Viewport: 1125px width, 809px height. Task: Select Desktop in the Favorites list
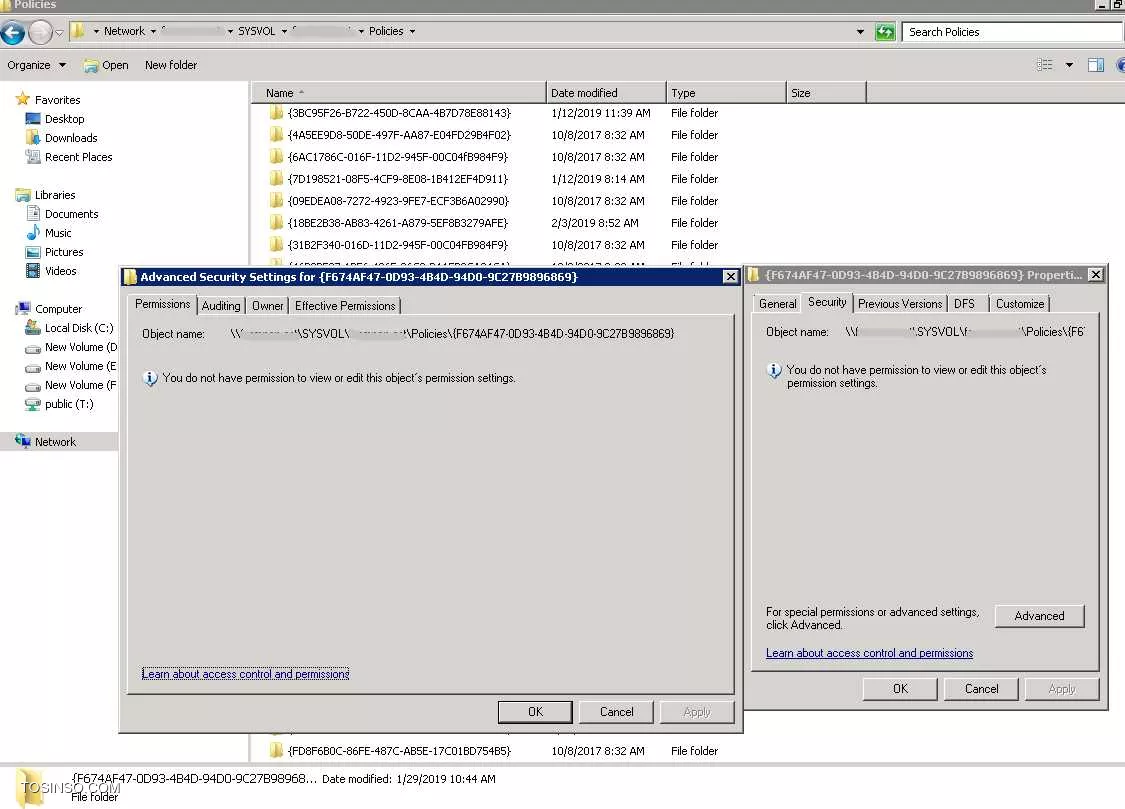65,119
